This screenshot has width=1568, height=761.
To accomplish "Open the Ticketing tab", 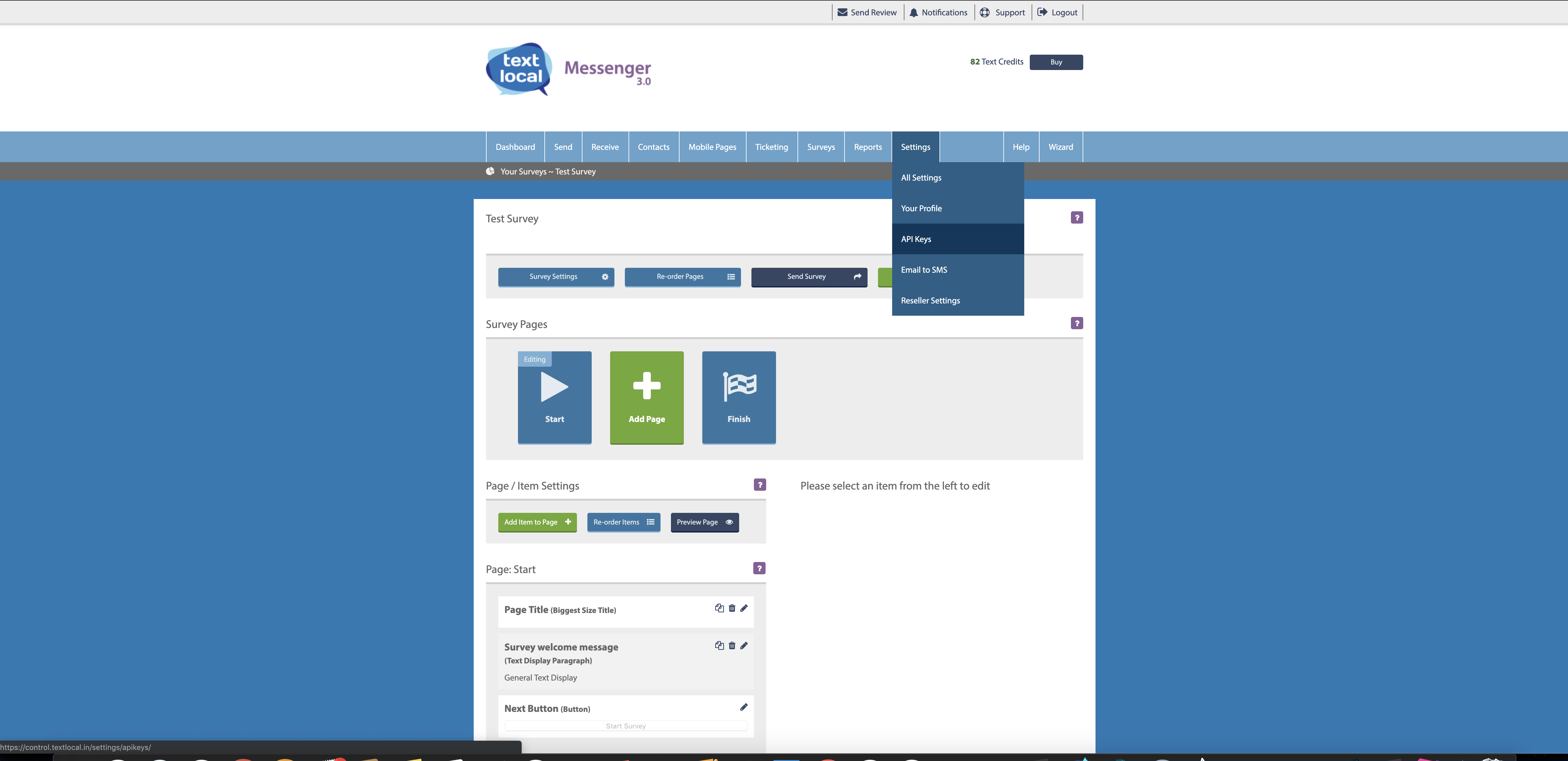I will [x=771, y=147].
